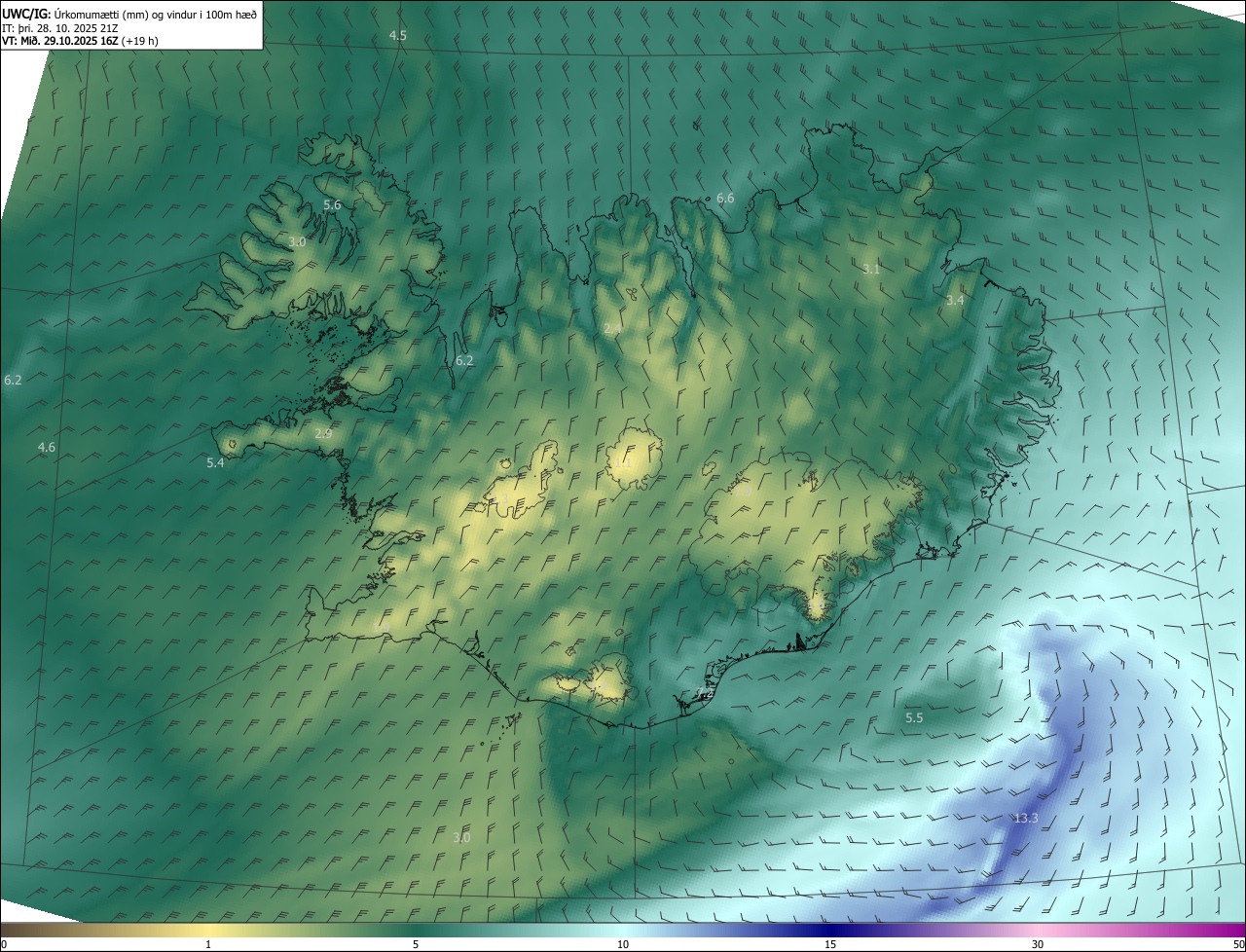Click the '6.6' value label on the north coast
The width and height of the screenshot is (1246, 952).
(725, 198)
